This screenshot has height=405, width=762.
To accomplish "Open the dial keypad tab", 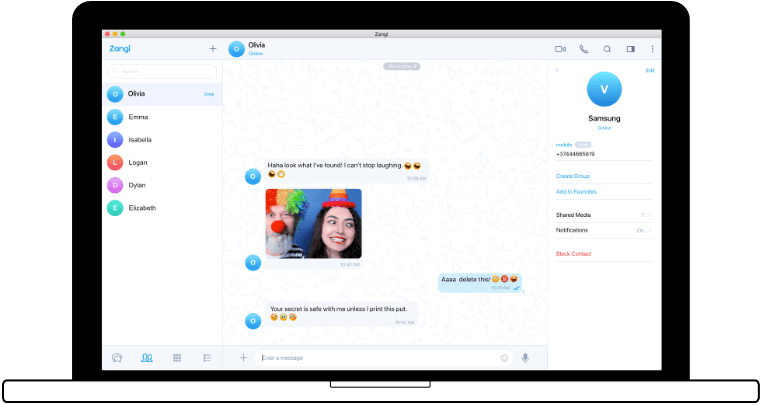I will 177,358.
